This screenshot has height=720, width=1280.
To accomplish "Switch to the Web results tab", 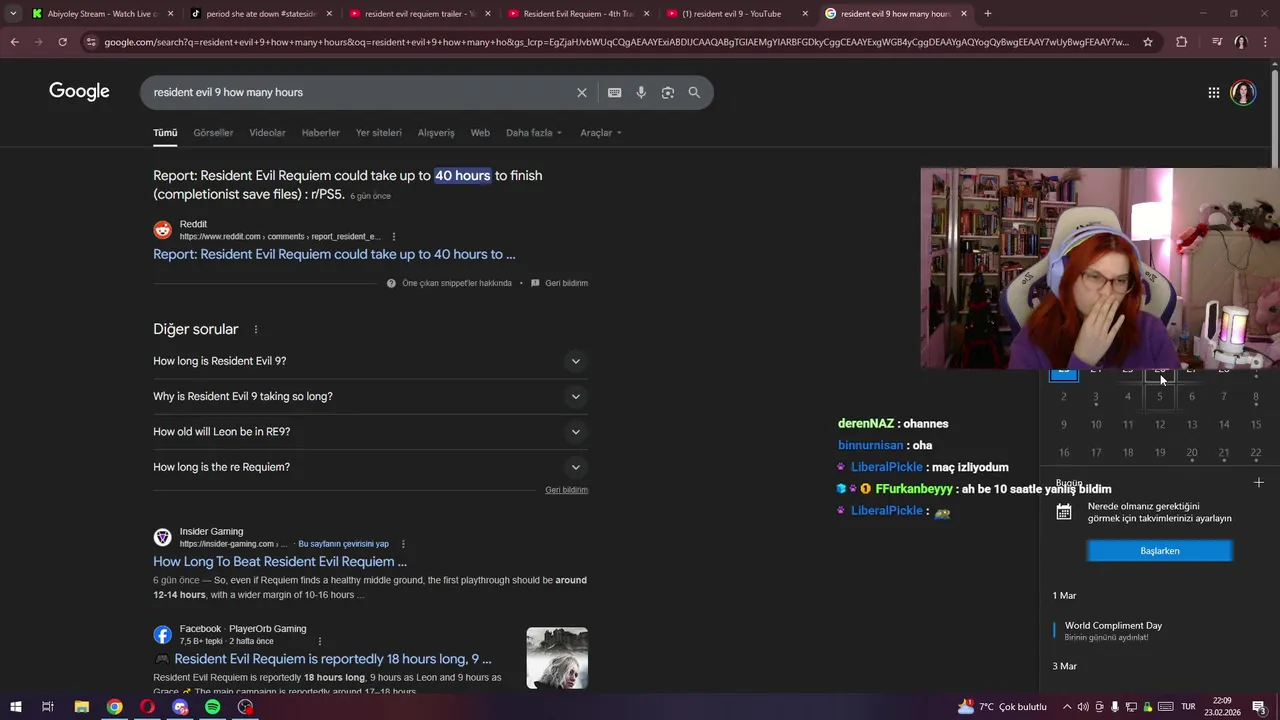I will point(480,133).
